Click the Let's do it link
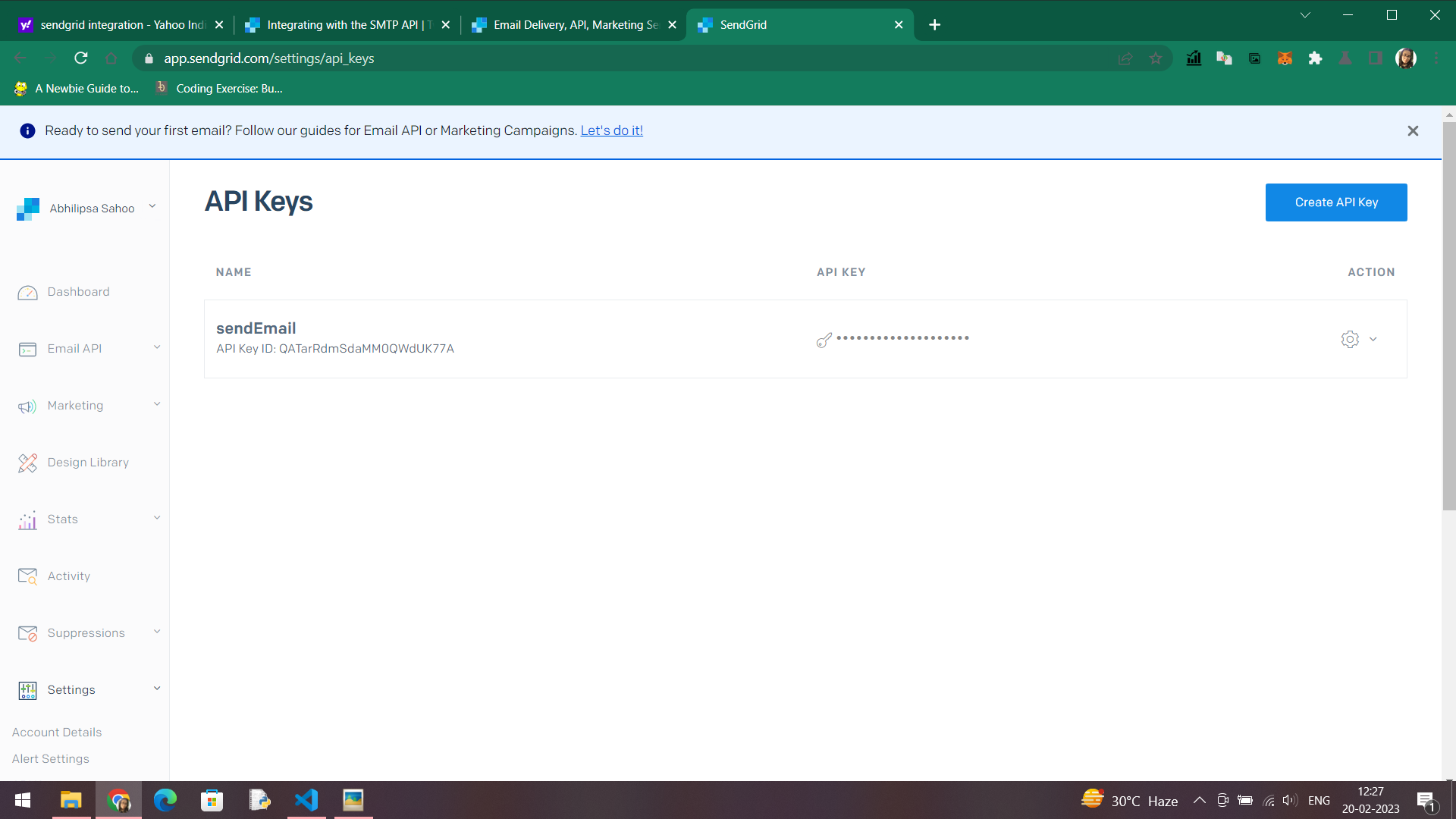1456x819 pixels. 612,130
